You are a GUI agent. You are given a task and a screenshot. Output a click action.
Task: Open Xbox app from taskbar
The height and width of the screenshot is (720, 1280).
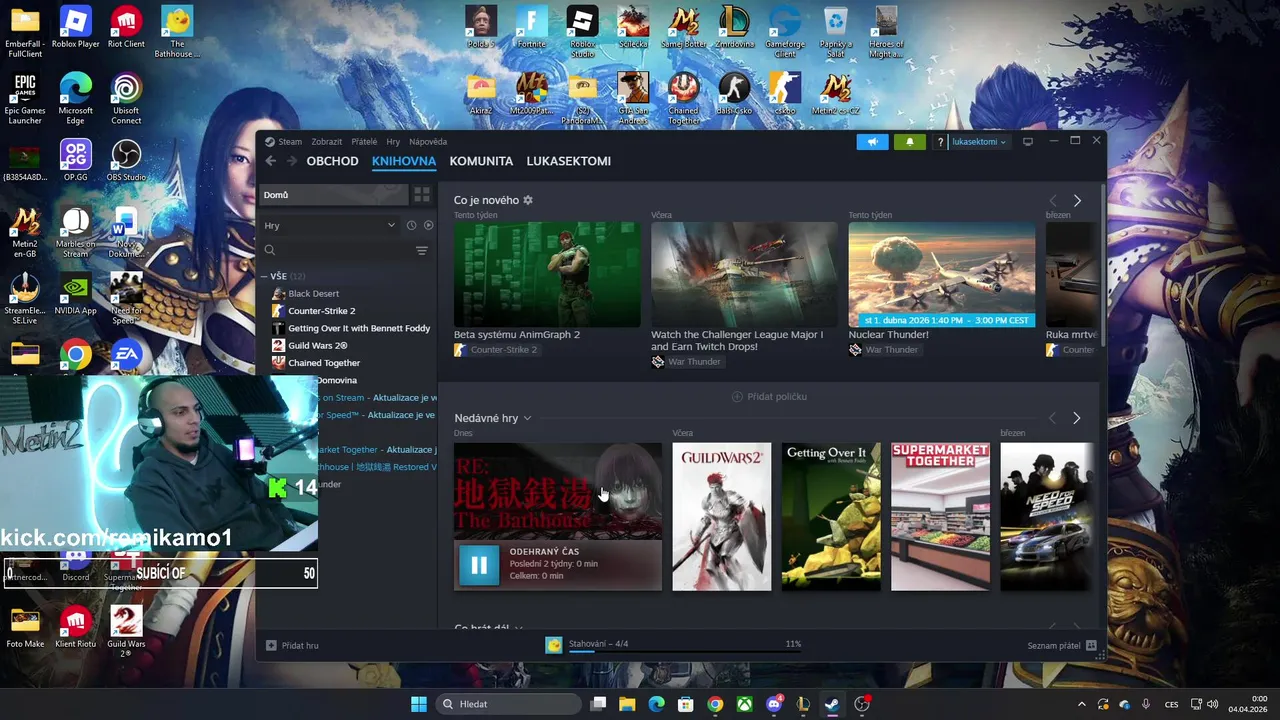coord(745,704)
